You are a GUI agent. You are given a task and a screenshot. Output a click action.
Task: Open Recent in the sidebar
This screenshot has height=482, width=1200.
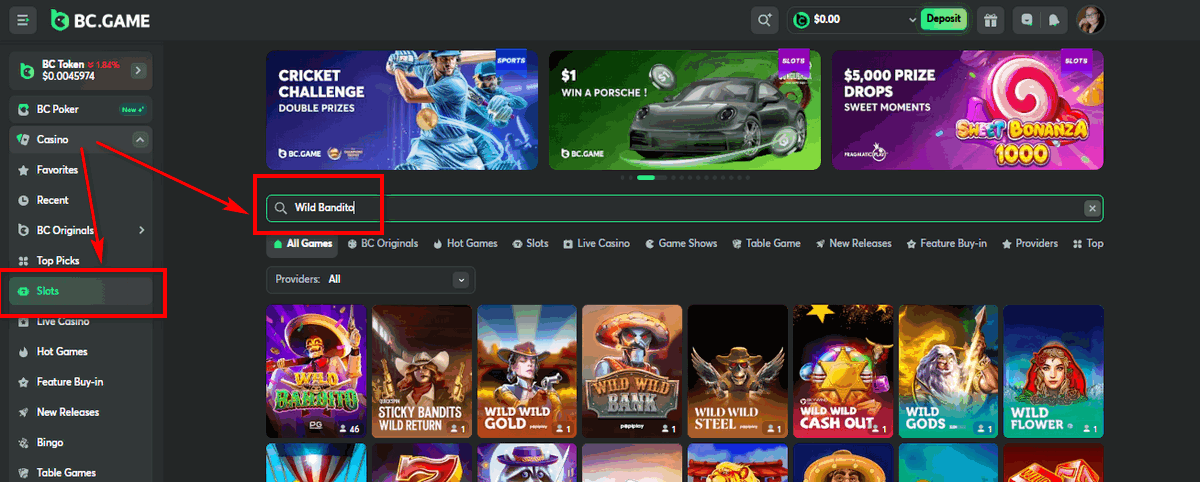[80, 200]
